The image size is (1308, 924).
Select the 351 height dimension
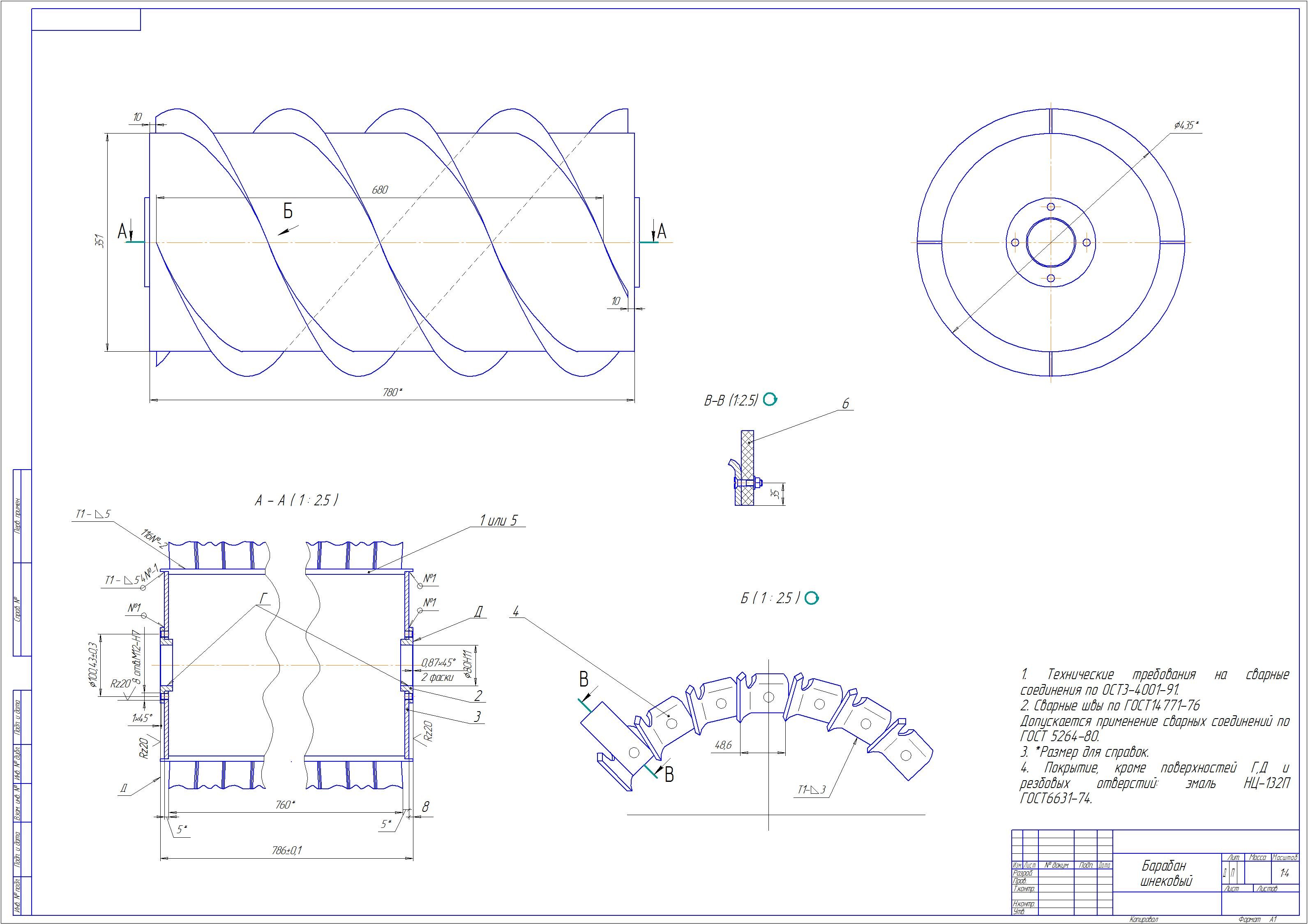click(99, 242)
